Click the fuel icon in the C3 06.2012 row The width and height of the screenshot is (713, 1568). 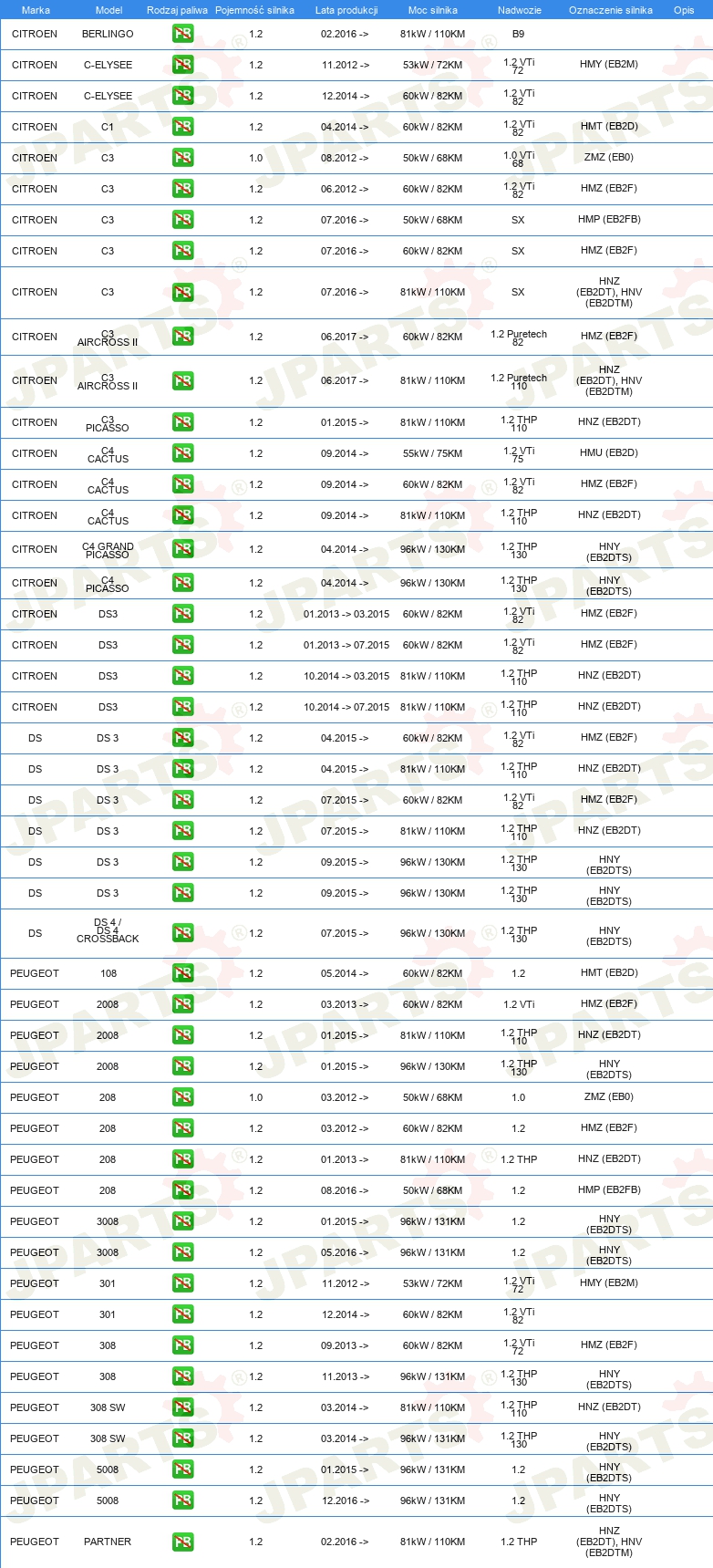[182, 189]
